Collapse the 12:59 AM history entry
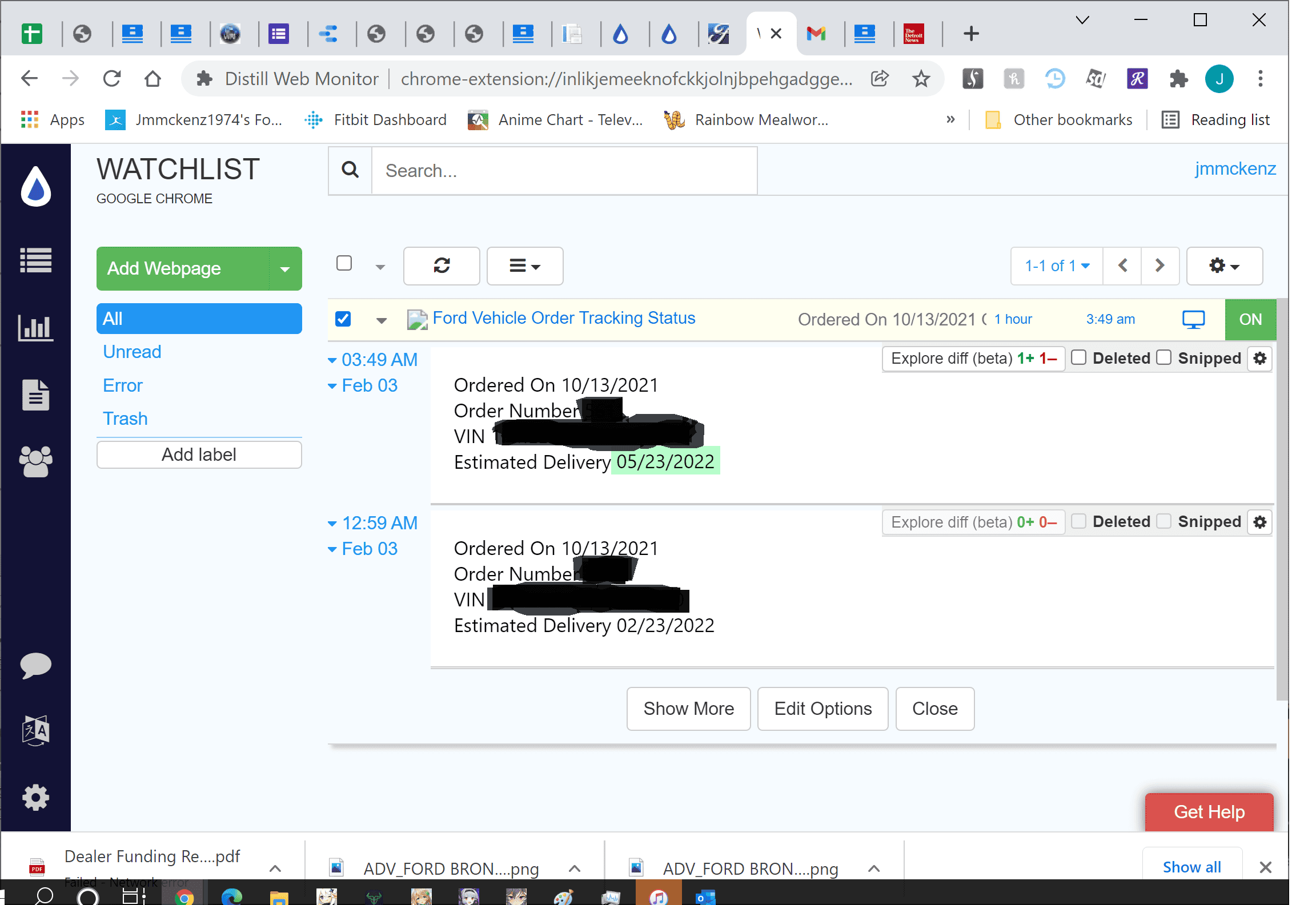The image size is (1316, 905). (x=332, y=524)
